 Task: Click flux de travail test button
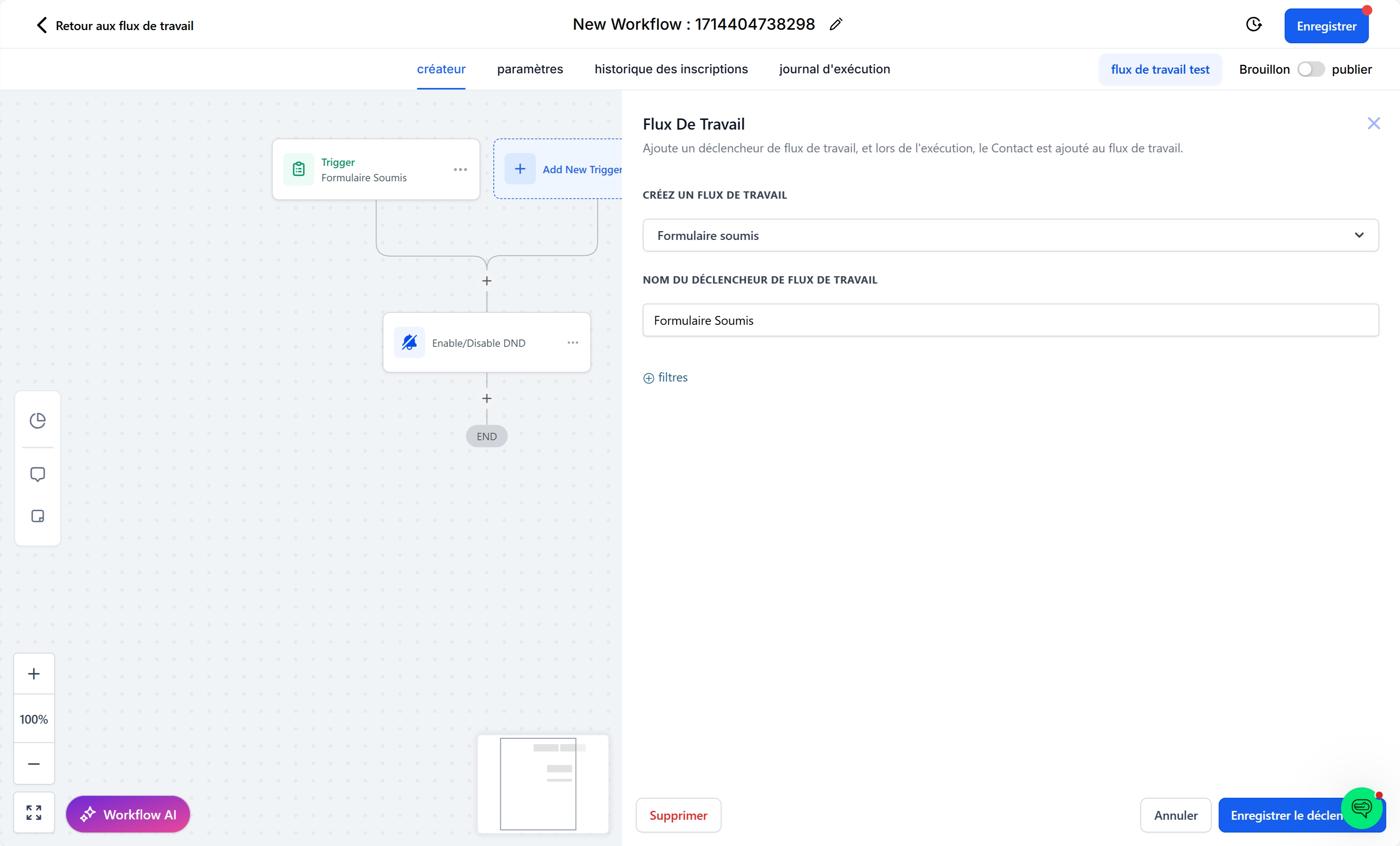coord(1160,69)
